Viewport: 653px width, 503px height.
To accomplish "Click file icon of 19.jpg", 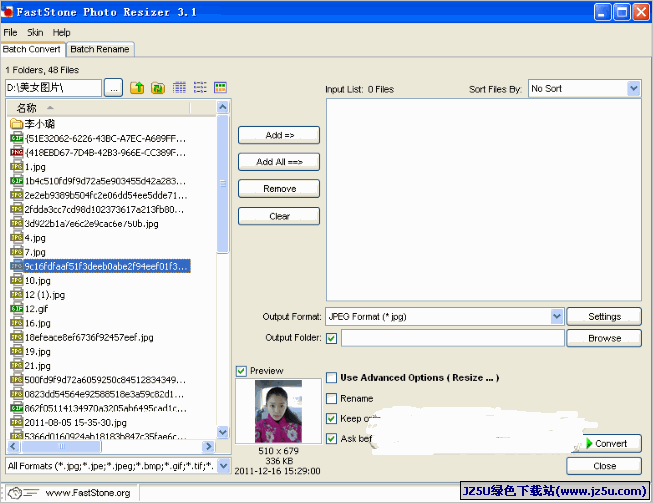I will pos(16,351).
